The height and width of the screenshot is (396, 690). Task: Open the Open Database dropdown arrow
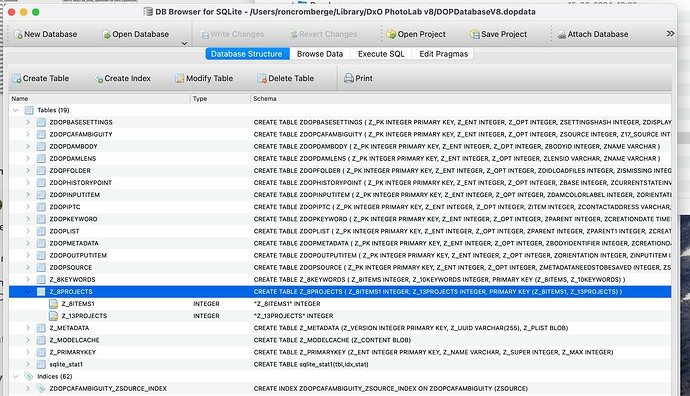click(x=184, y=43)
